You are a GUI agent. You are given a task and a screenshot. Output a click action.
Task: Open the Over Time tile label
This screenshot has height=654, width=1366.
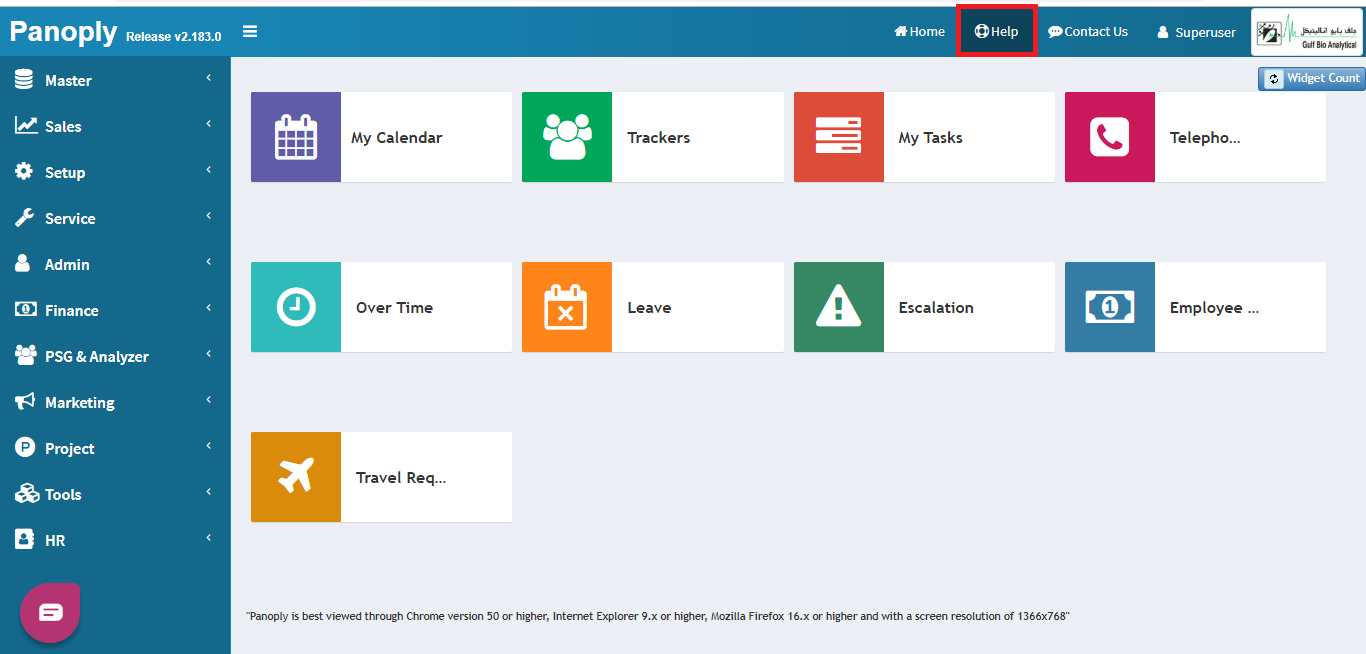coord(394,308)
